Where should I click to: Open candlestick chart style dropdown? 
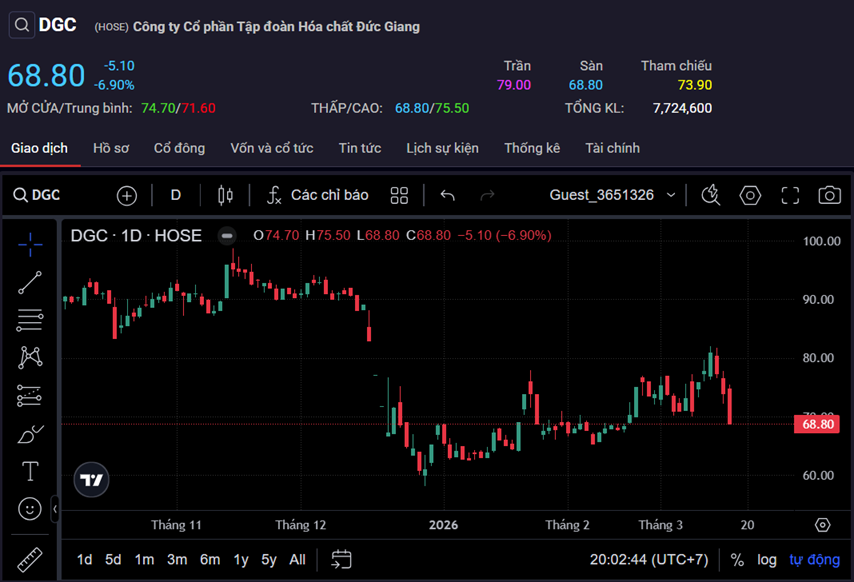coord(225,195)
